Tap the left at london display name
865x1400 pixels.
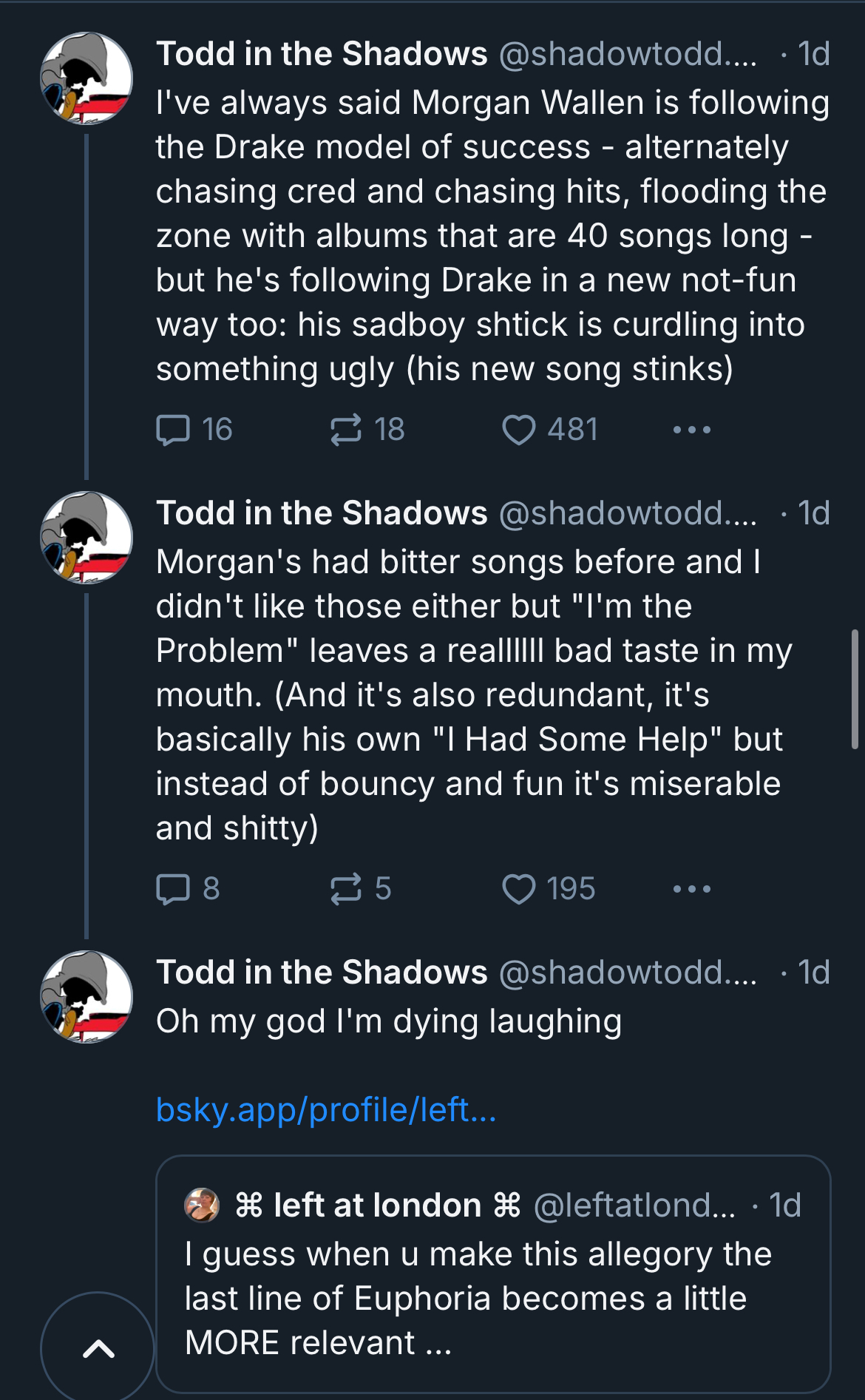[378, 1205]
